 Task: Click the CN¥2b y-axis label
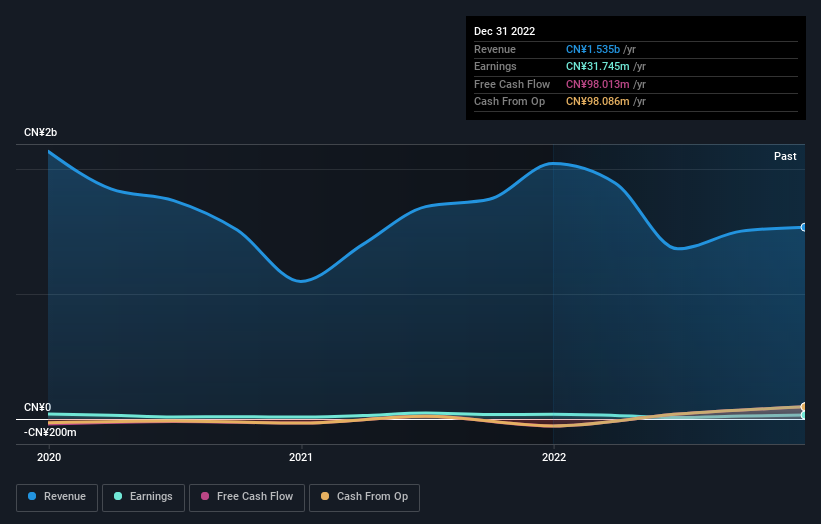(40, 132)
